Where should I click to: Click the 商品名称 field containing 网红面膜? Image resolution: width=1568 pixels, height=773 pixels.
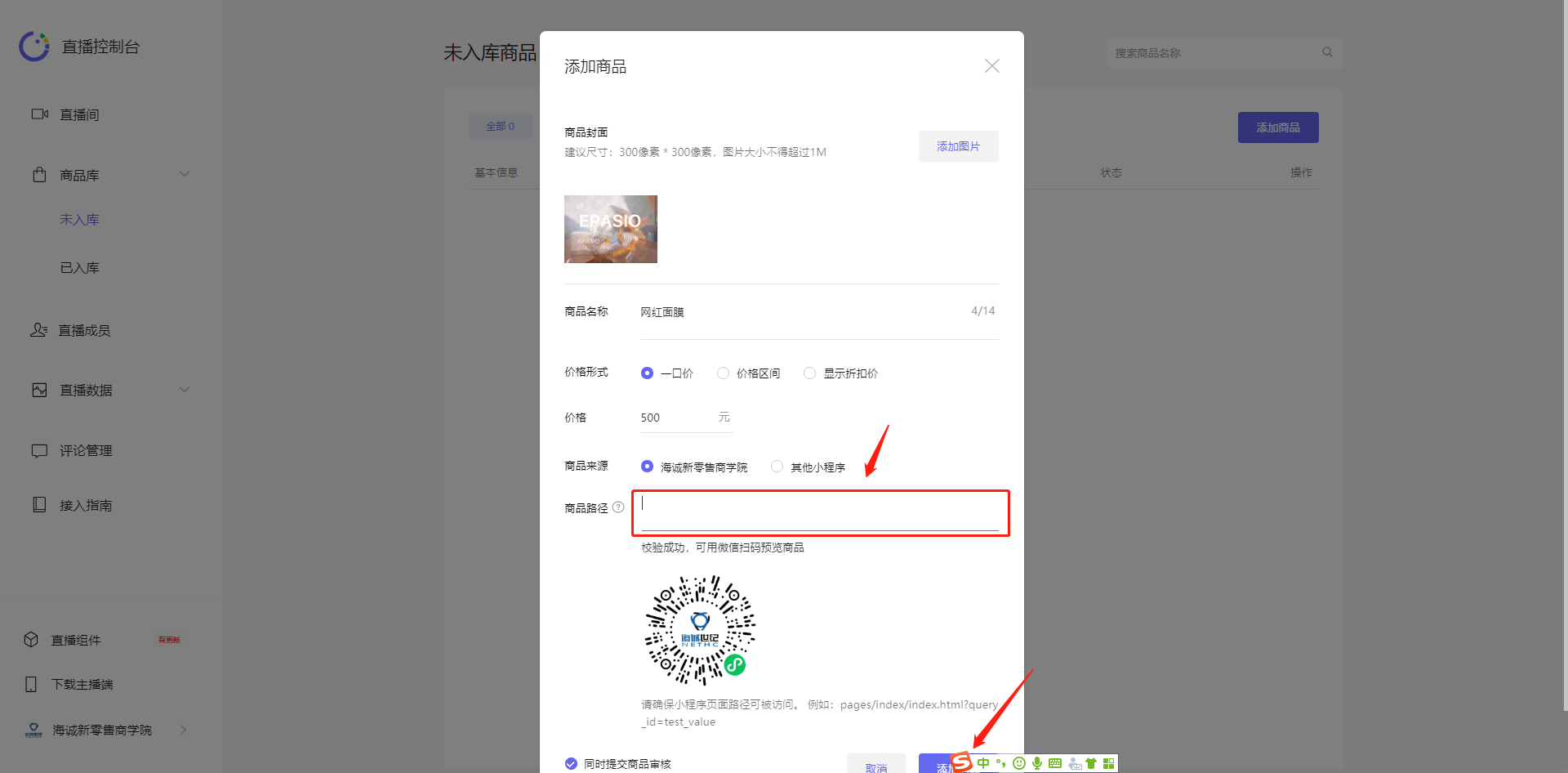click(x=820, y=312)
